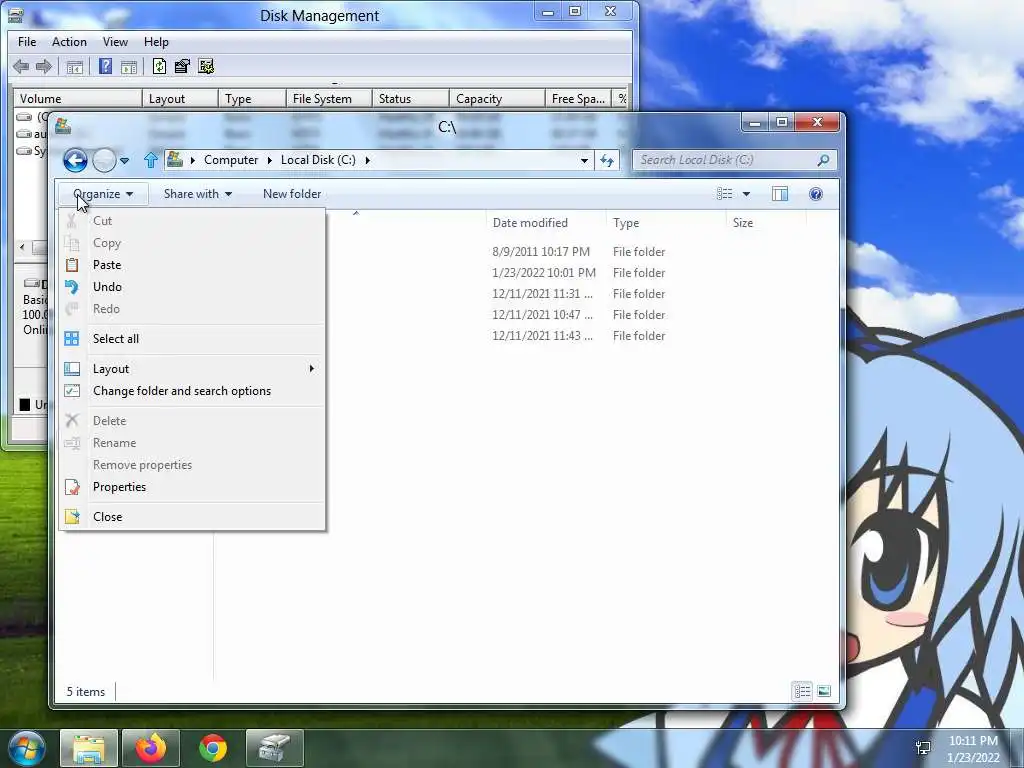The height and width of the screenshot is (768, 1024).
Task: Sort by the Type column in Explorer
Action: pos(665,223)
